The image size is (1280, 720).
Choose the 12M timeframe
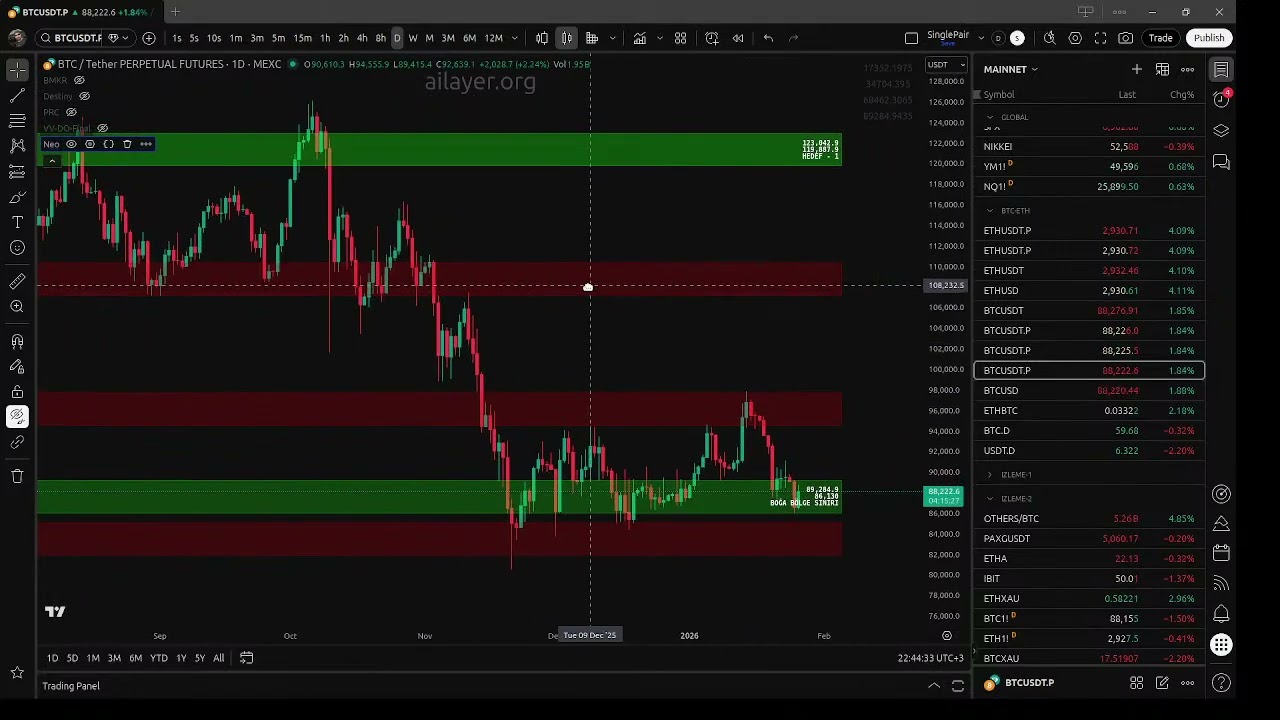point(494,38)
